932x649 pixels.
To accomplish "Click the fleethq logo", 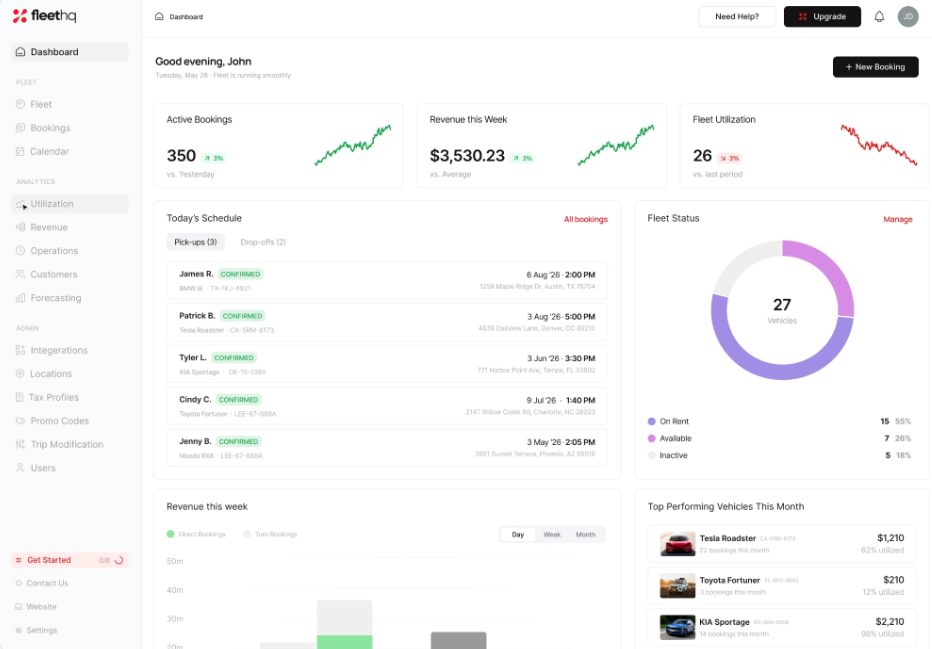I will point(45,16).
